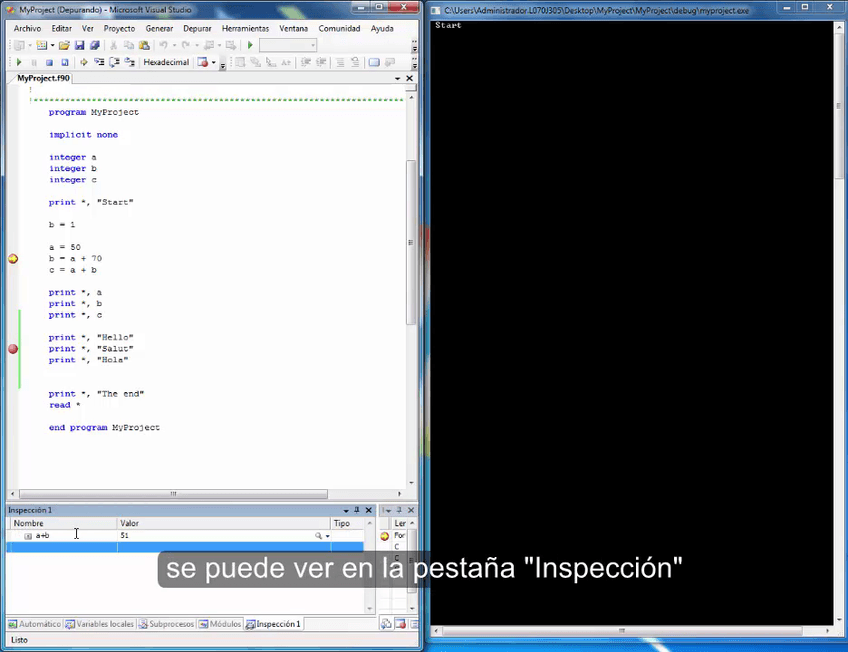Click the value 51 in watch window
848x652 pixels.
(x=124, y=535)
